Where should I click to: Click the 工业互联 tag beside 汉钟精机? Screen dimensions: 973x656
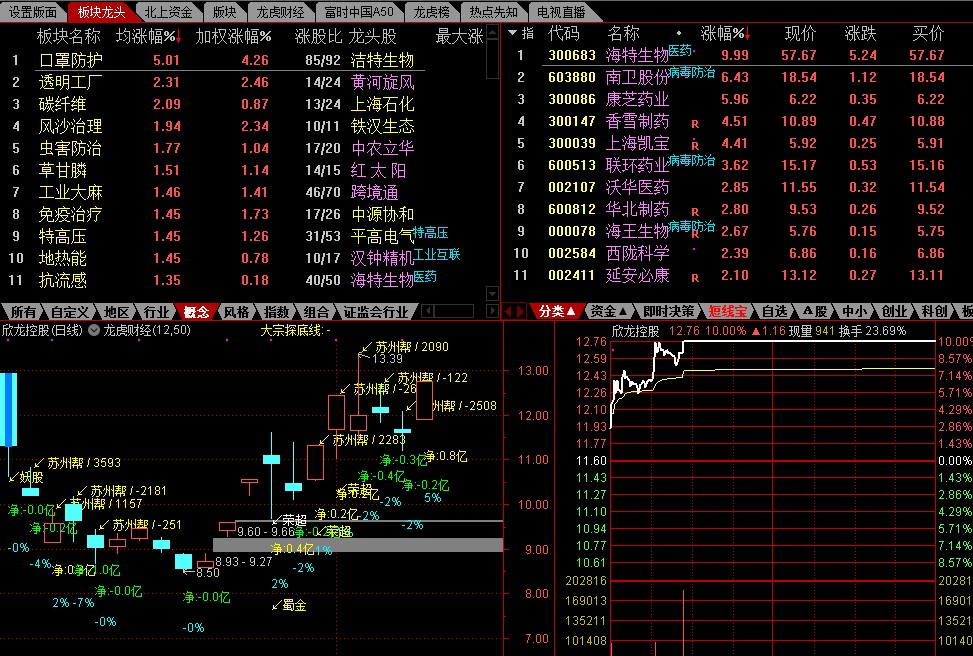point(437,254)
